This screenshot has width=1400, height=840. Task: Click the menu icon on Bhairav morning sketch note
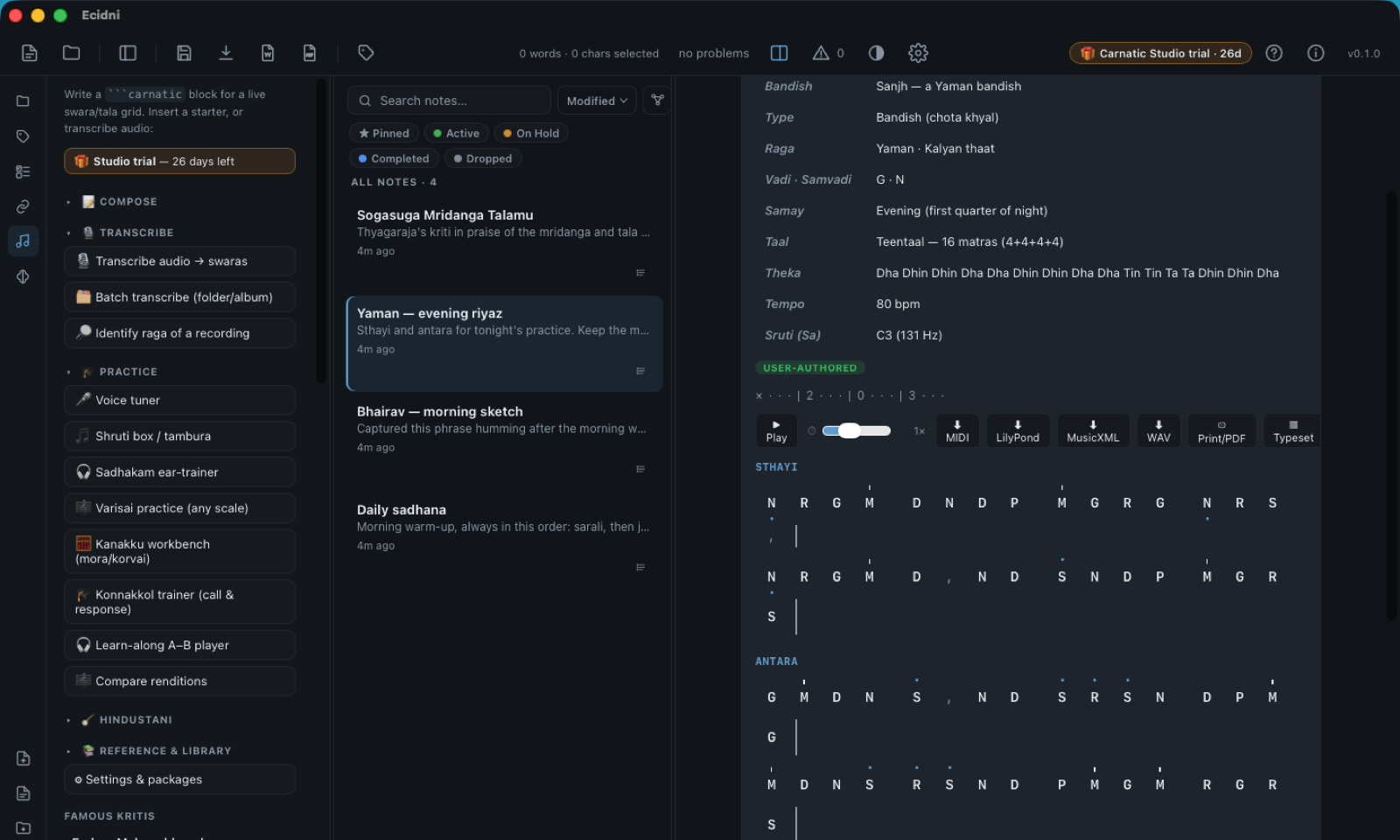[x=640, y=469]
